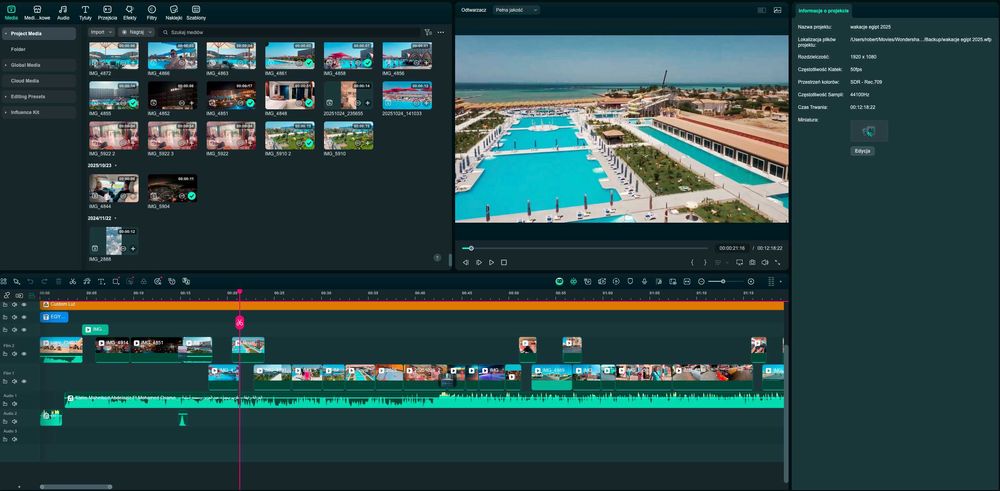Add IMG_2888 clip with its plus icon
1000x491 pixels.
point(133,249)
